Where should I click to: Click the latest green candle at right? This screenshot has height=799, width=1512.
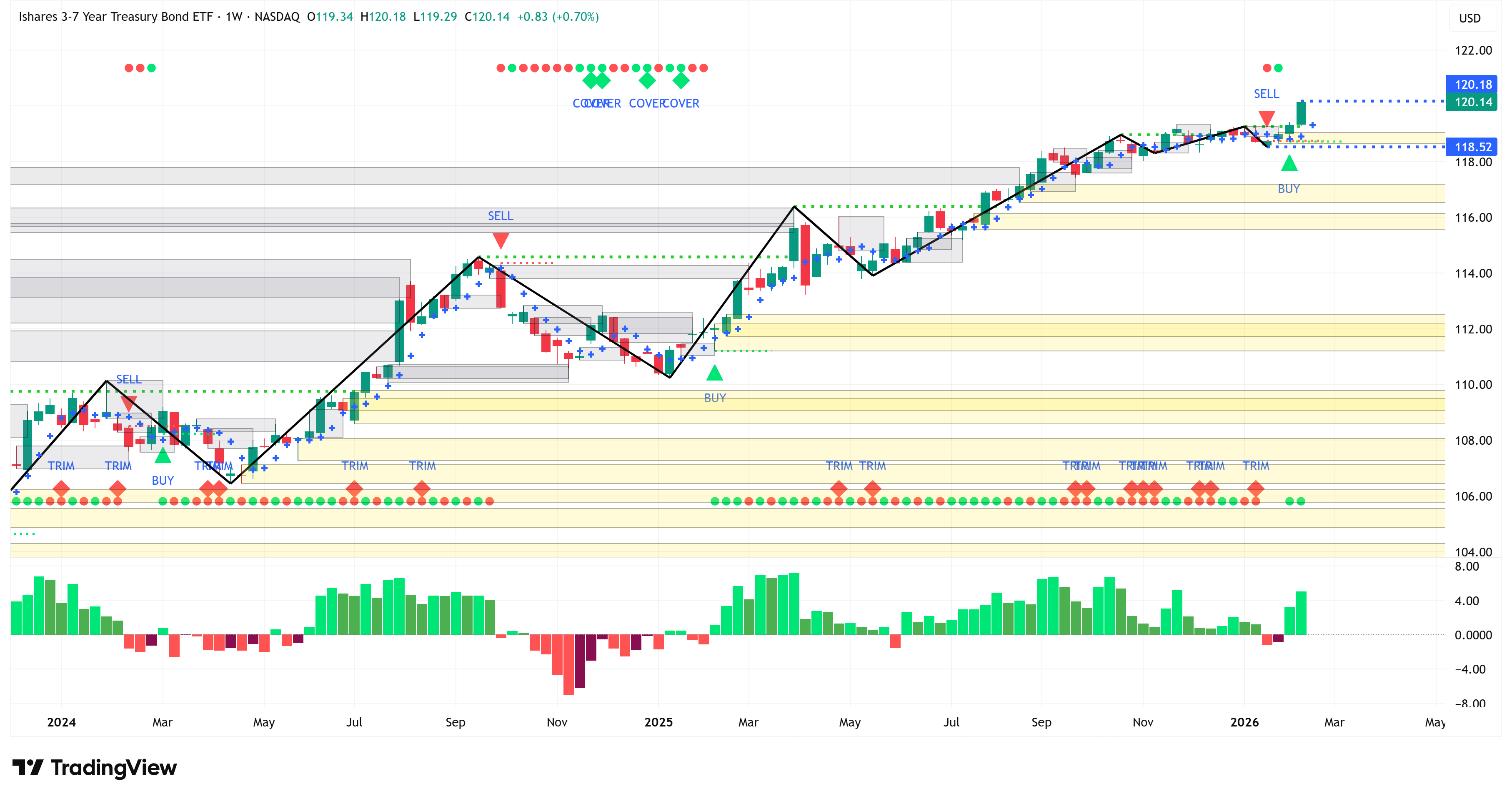pos(1301,113)
